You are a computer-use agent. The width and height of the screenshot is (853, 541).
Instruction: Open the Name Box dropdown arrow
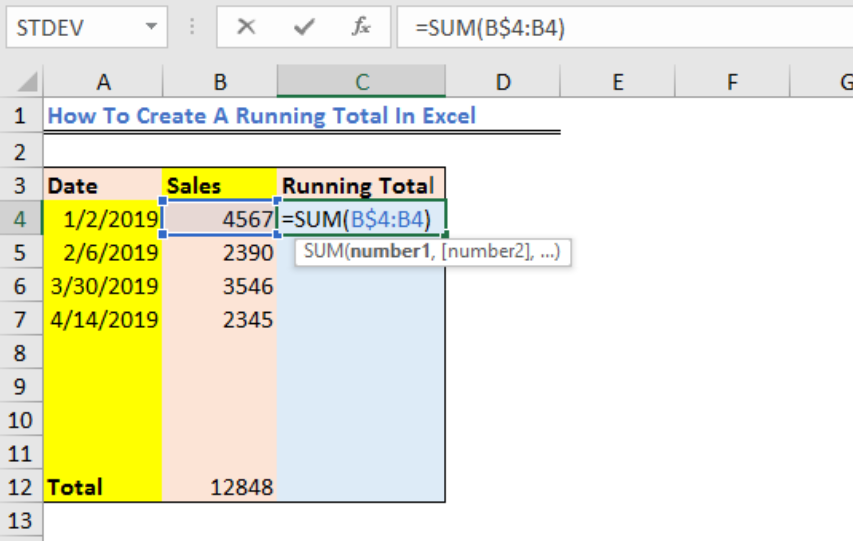coord(151,26)
